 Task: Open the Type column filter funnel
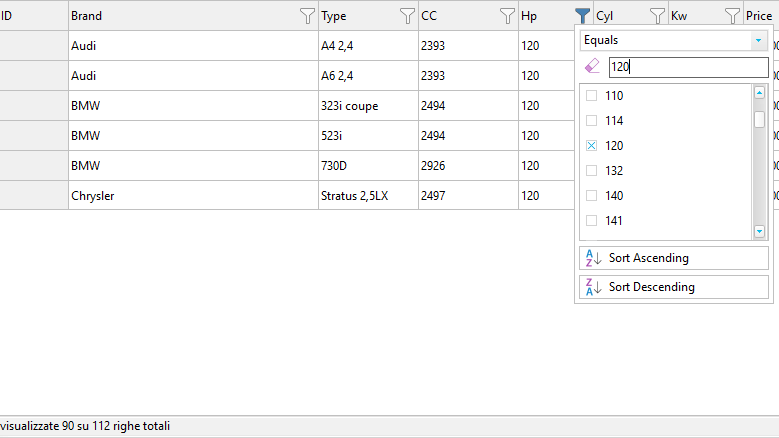[x=407, y=16]
